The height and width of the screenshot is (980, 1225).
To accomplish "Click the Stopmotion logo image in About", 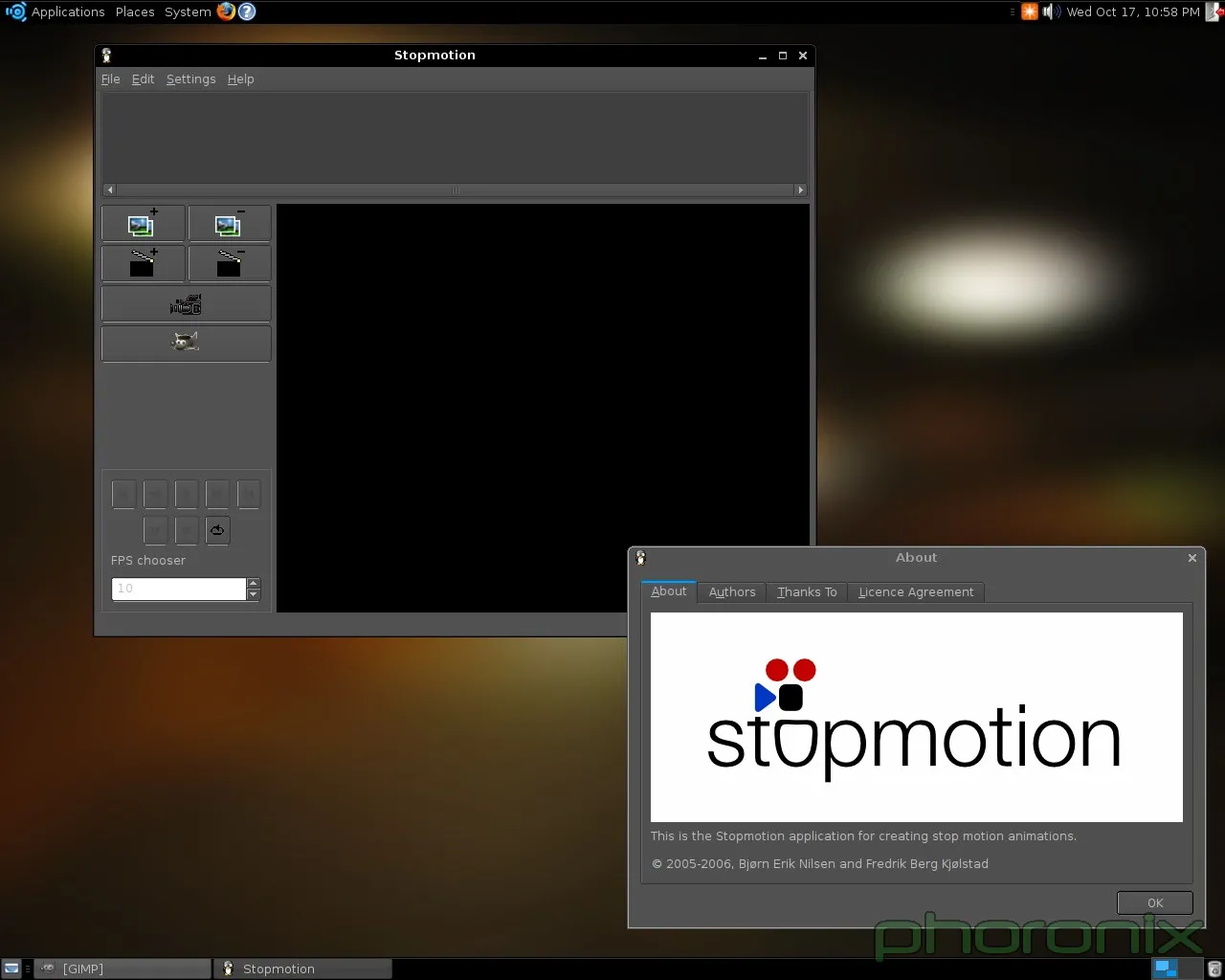I will coord(916,717).
